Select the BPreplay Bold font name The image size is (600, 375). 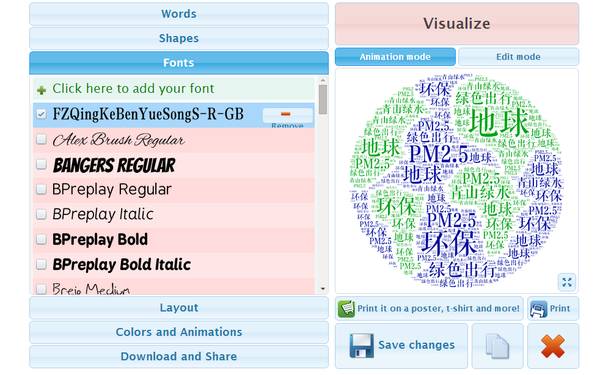click(100, 240)
